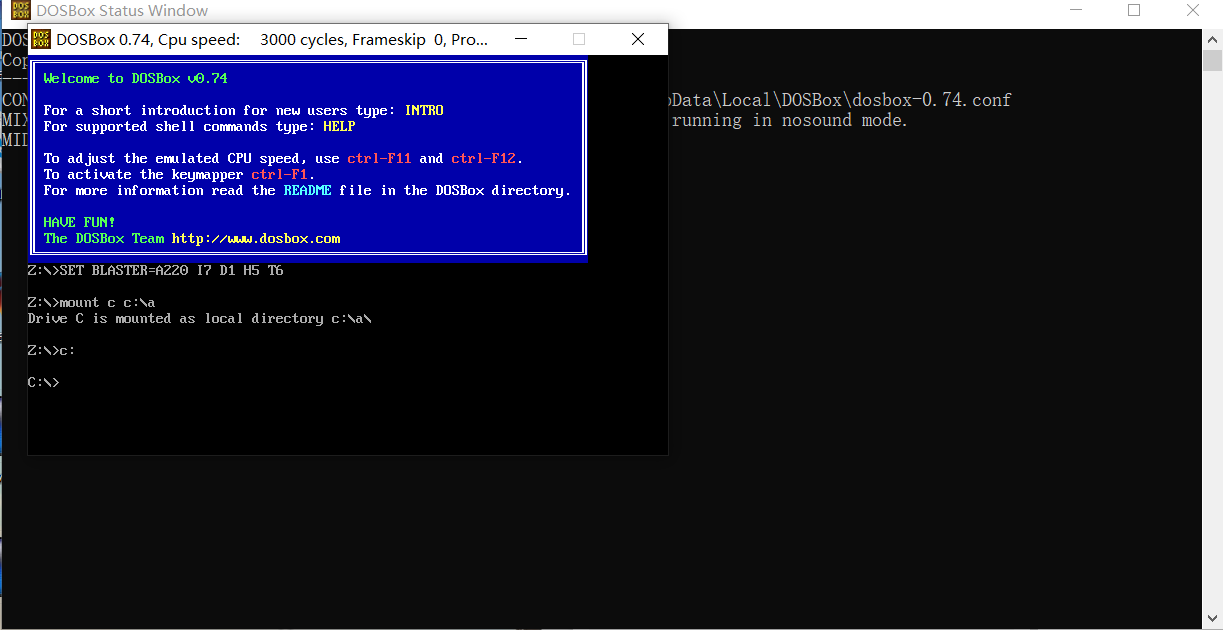The image size is (1223, 630).
Task: Click the ctrl-F1 keymapper shortcut text
Action: [x=279, y=174]
